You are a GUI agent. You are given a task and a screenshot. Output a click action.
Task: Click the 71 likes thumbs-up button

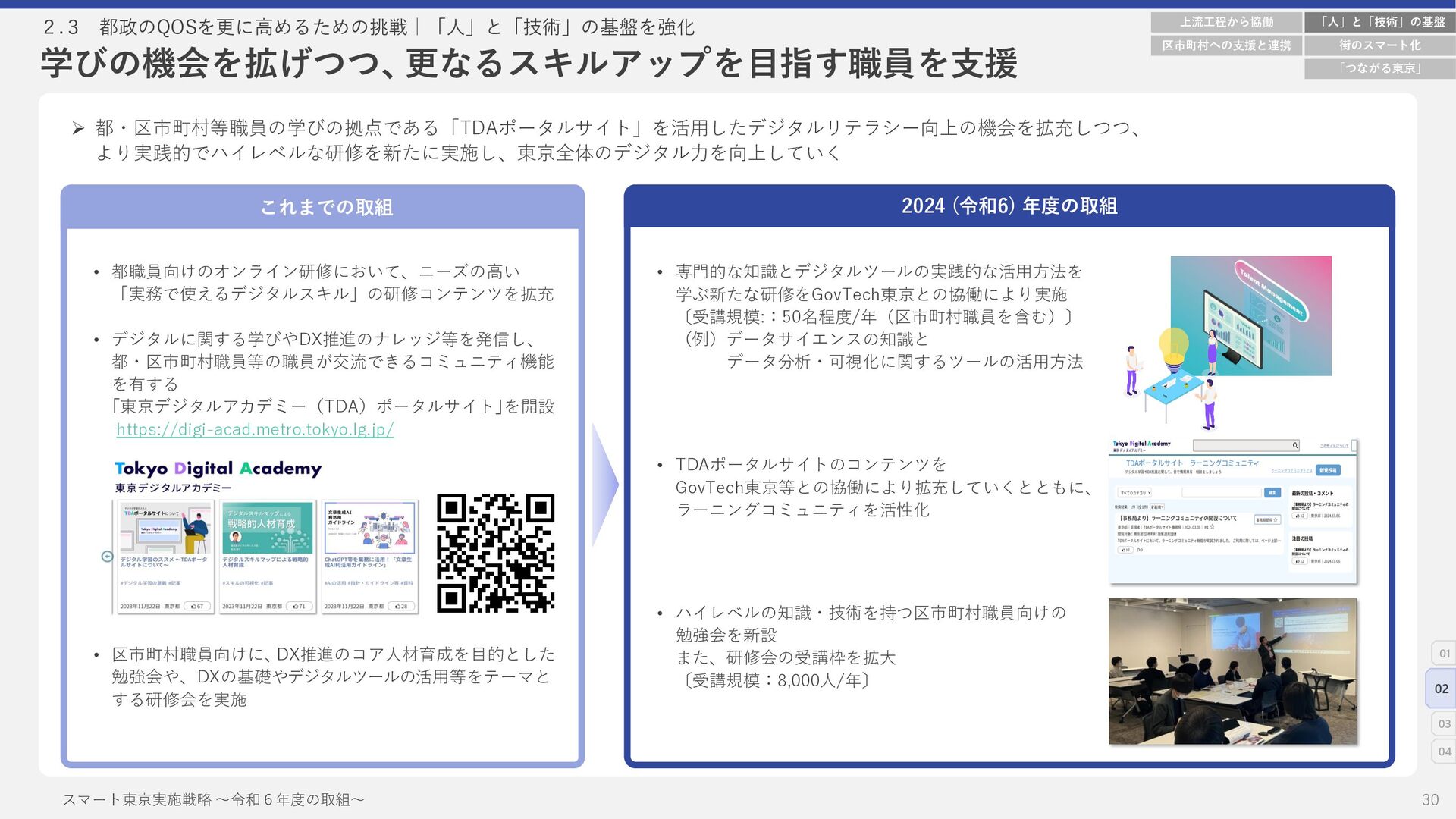point(300,606)
